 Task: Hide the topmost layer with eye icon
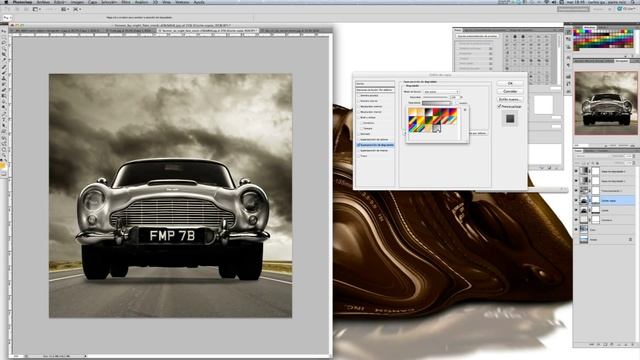[576, 171]
